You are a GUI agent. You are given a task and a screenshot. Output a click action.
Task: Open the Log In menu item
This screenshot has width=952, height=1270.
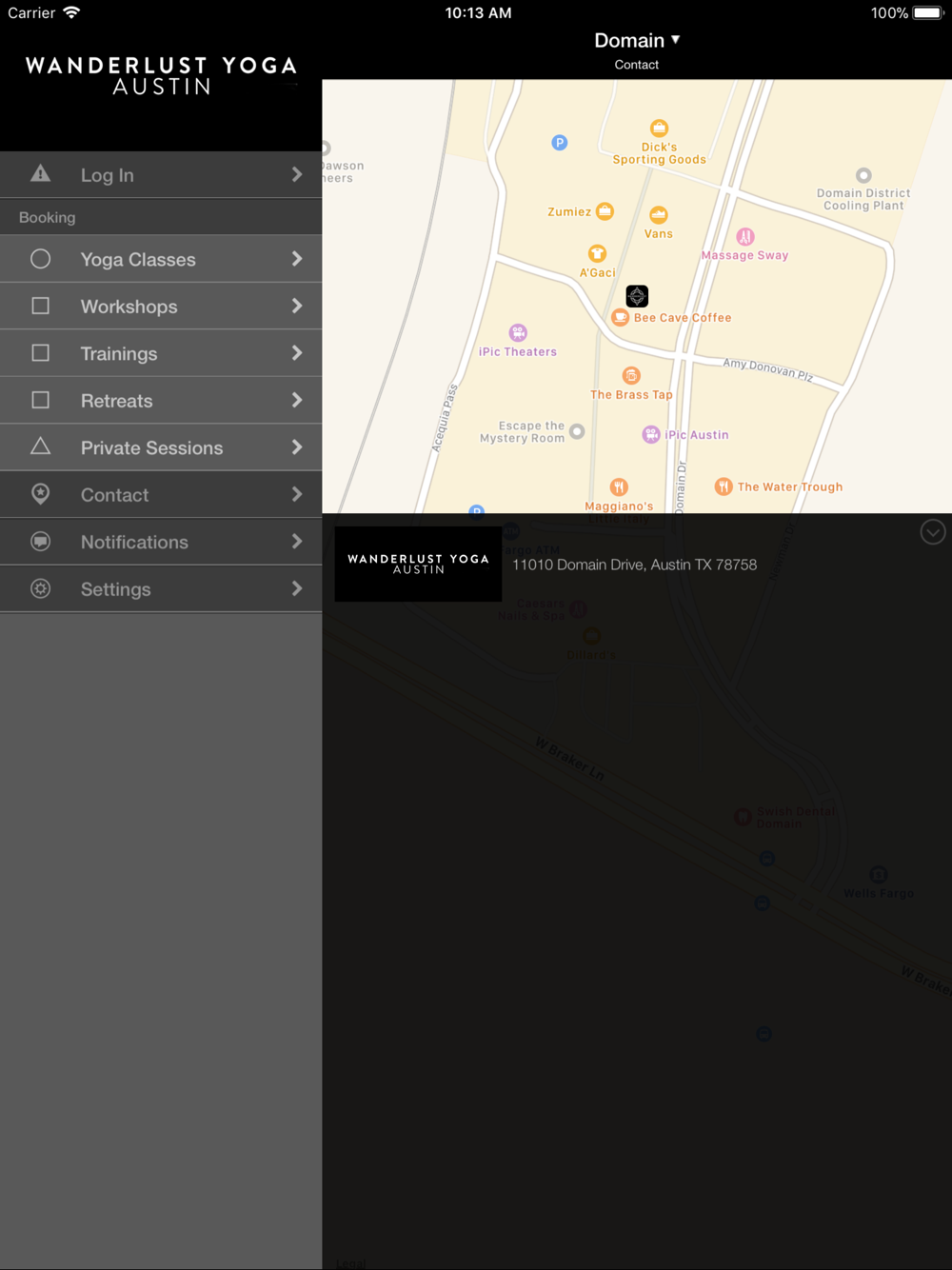[161, 174]
